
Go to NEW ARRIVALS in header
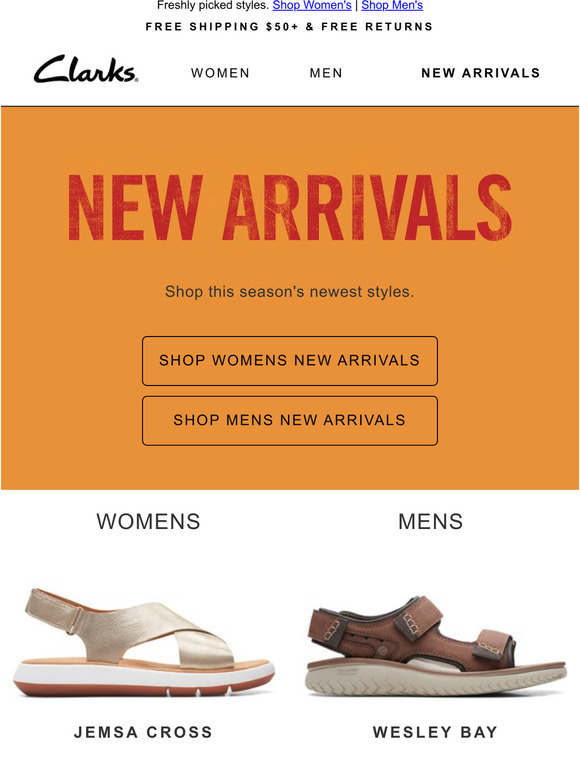tap(480, 73)
